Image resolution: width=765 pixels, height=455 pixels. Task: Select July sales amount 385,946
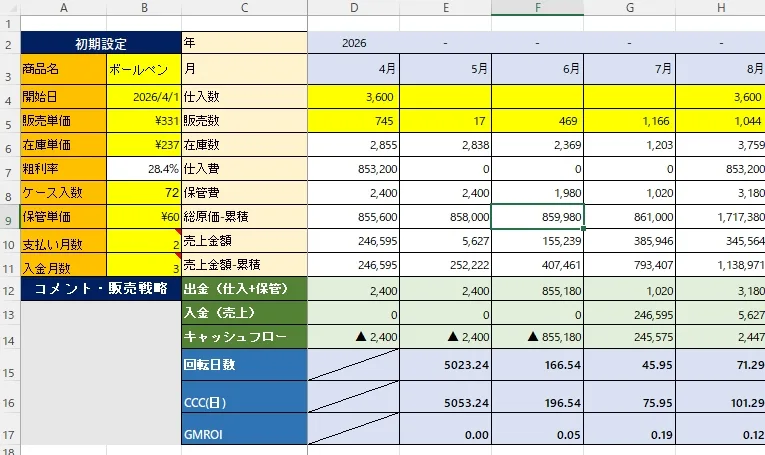[x=629, y=241]
